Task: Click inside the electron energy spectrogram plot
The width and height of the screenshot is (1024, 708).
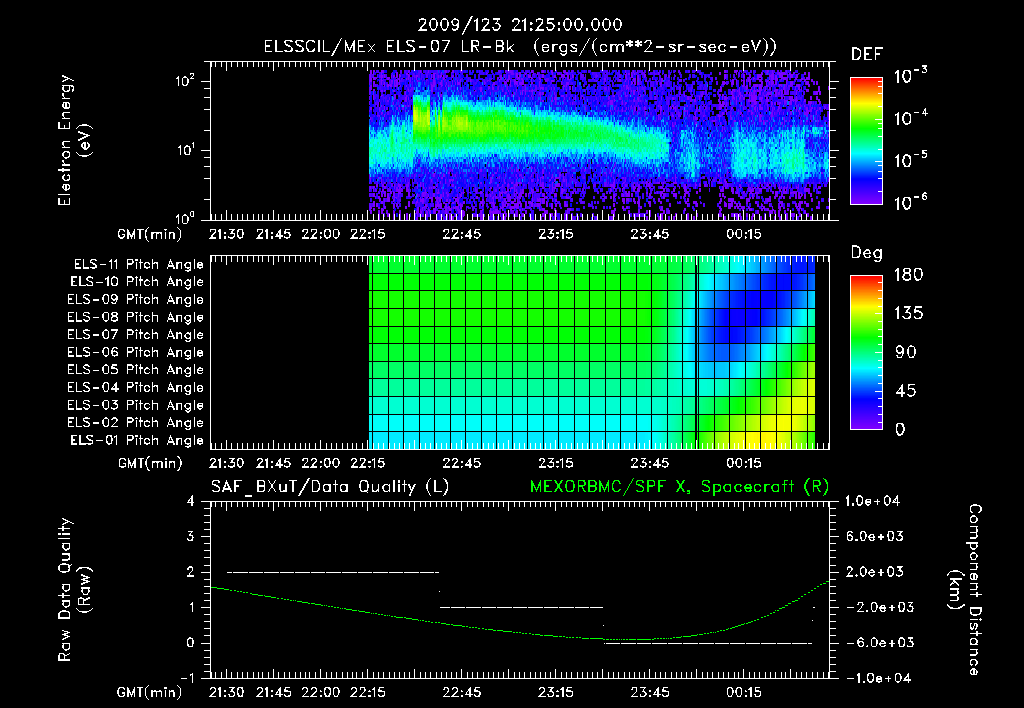Action: (x=520, y=141)
